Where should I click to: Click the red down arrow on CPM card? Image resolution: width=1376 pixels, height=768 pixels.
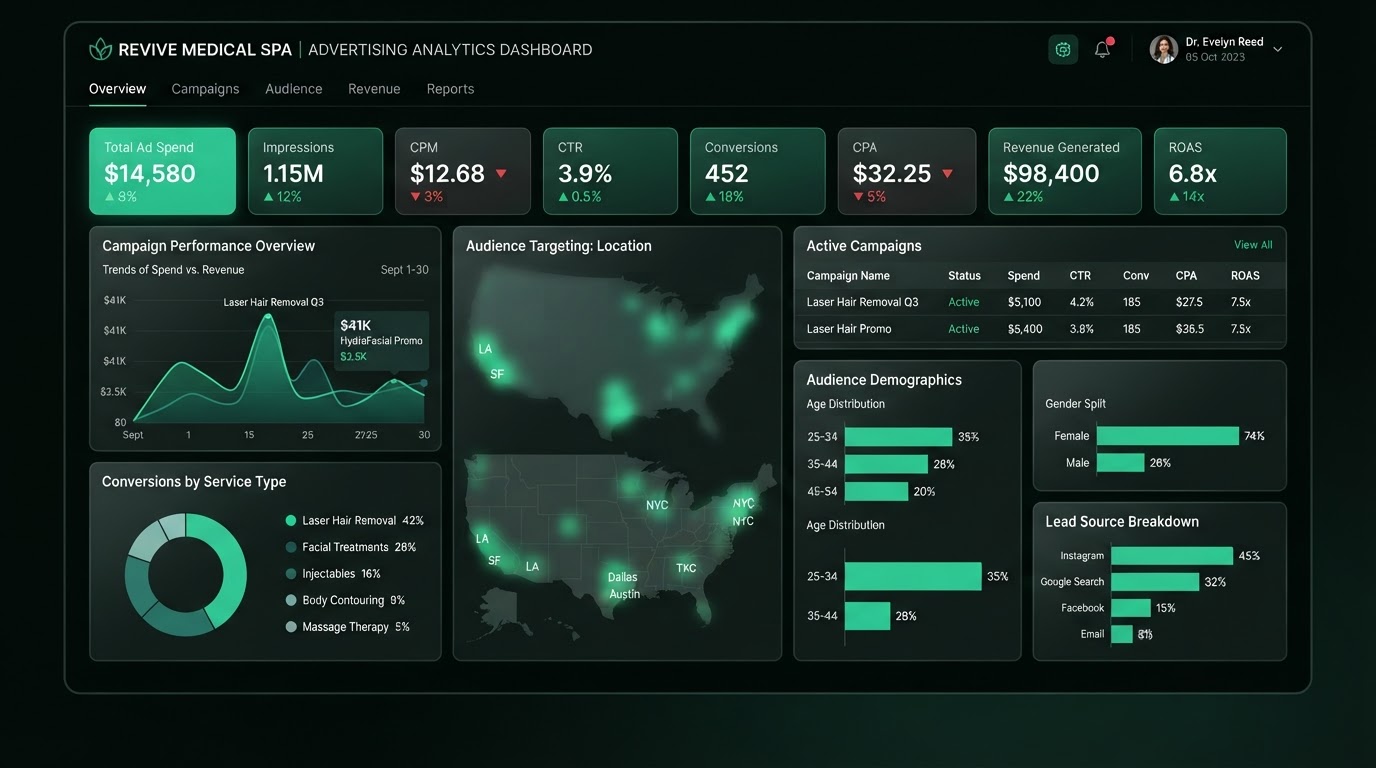(x=501, y=173)
